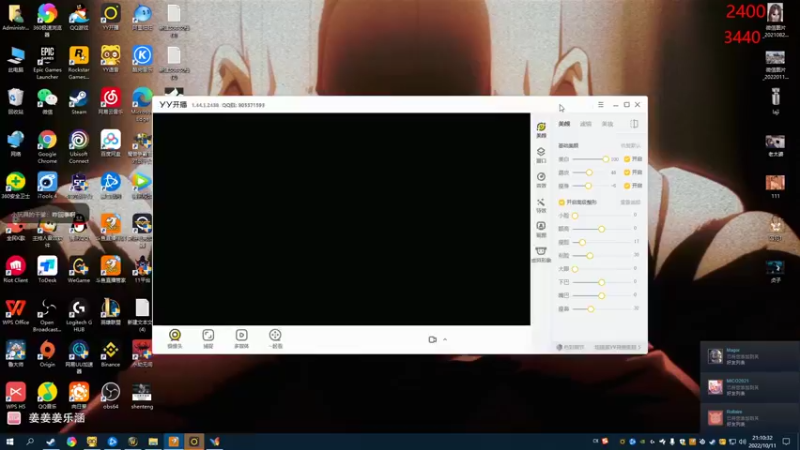Image resolution: width=800 pixels, height=450 pixels.
Task: Expand the arrow next to the camera icon
Action: pyautogui.click(x=445, y=339)
